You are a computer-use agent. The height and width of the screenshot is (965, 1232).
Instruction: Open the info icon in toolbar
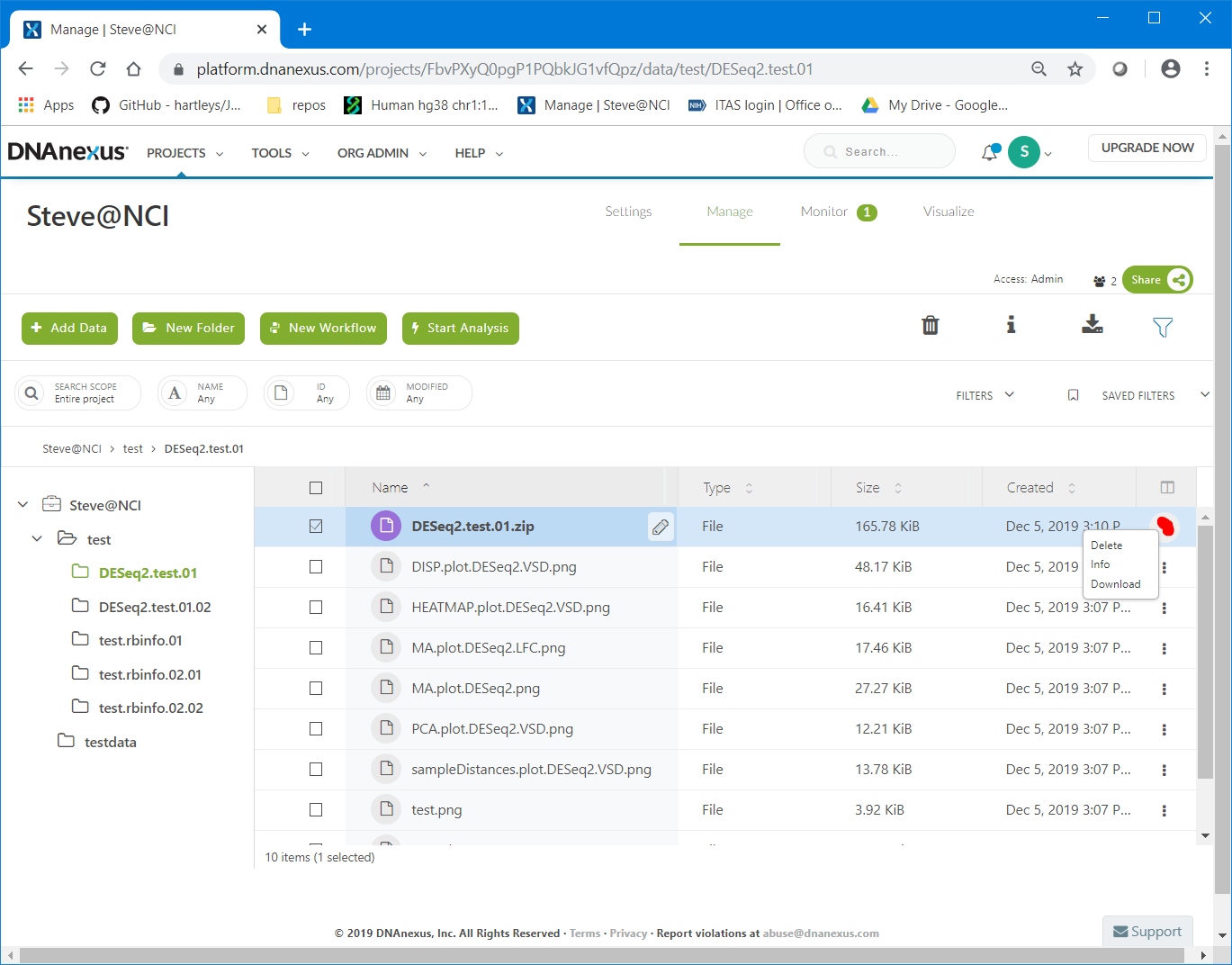pos(1011,325)
